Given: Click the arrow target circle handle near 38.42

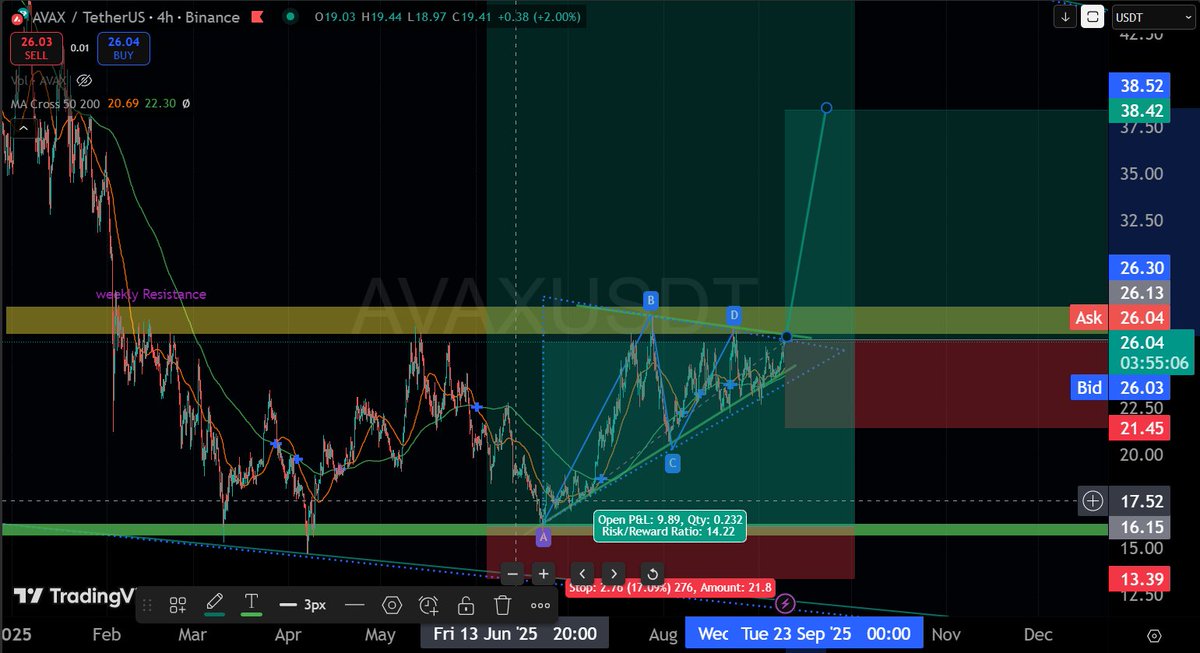Looking at the screenshot, I should [826, 107].
